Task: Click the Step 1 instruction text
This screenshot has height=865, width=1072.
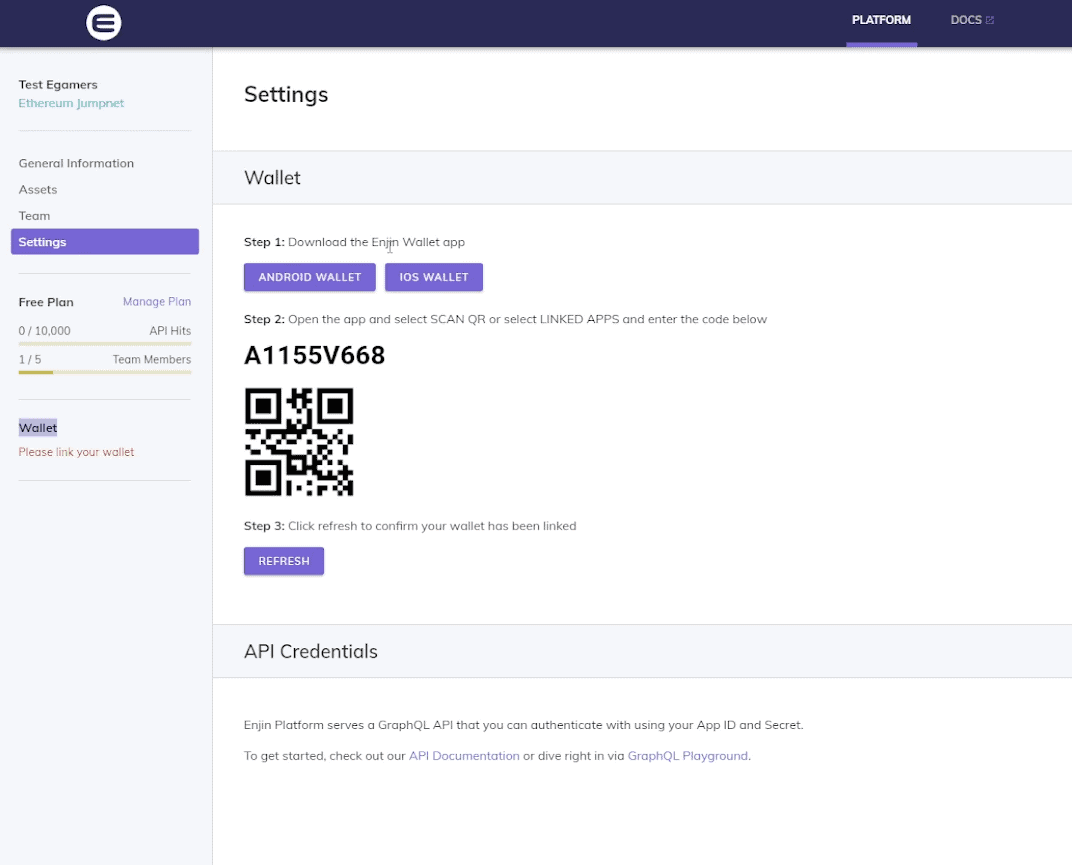Action: 354,242
